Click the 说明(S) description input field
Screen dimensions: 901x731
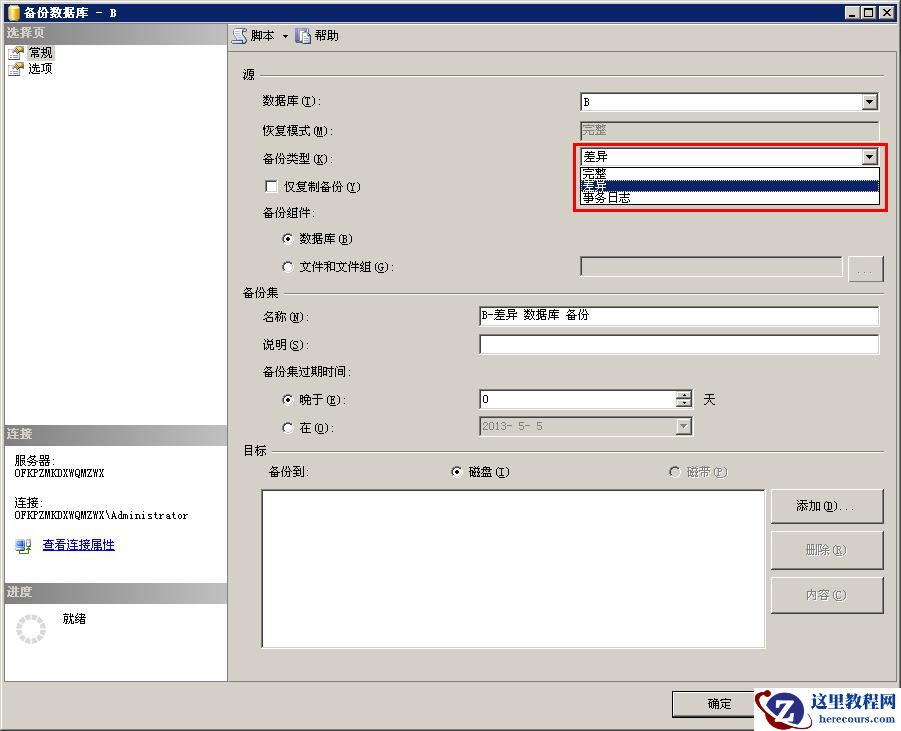[x=678, y=345]
